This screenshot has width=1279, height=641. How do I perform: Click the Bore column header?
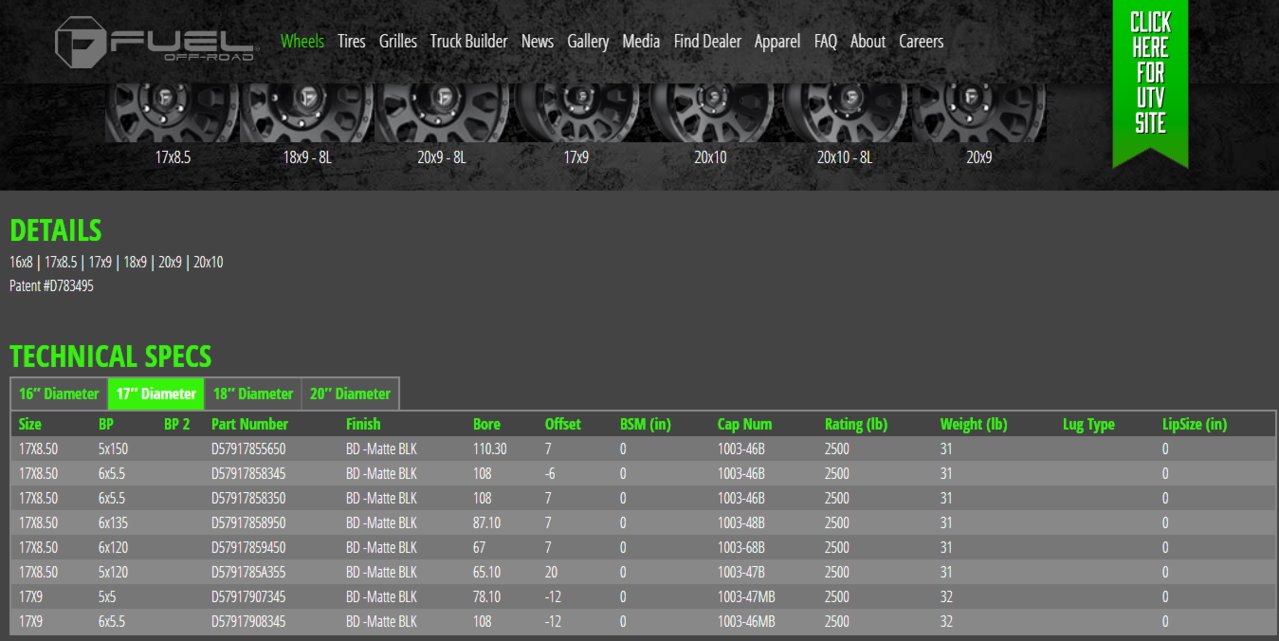coord(487,424)
